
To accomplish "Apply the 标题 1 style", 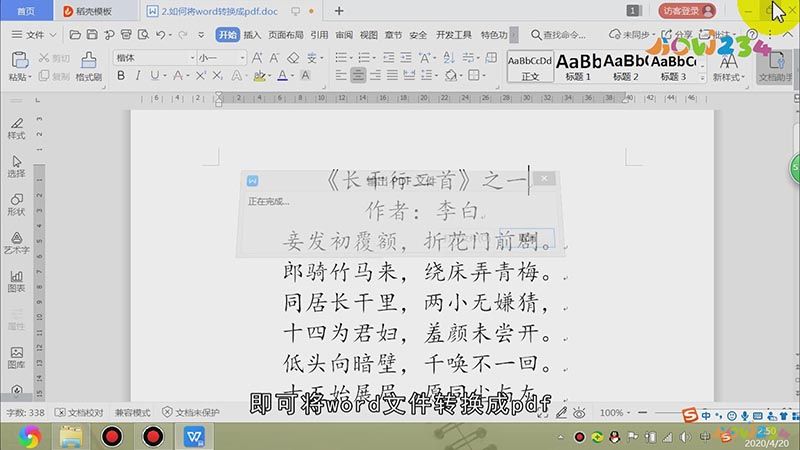I will 578,67.
